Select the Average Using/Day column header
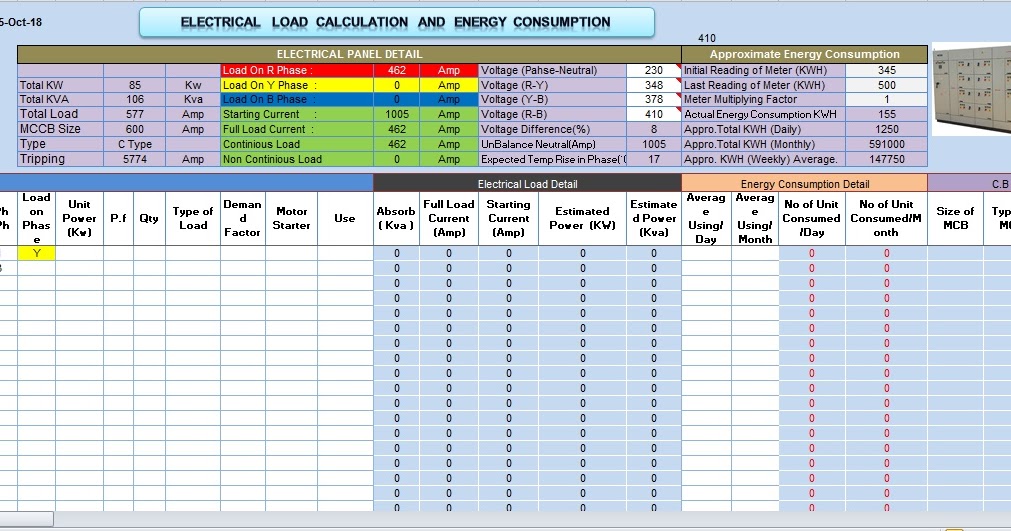 coord(706,218)
